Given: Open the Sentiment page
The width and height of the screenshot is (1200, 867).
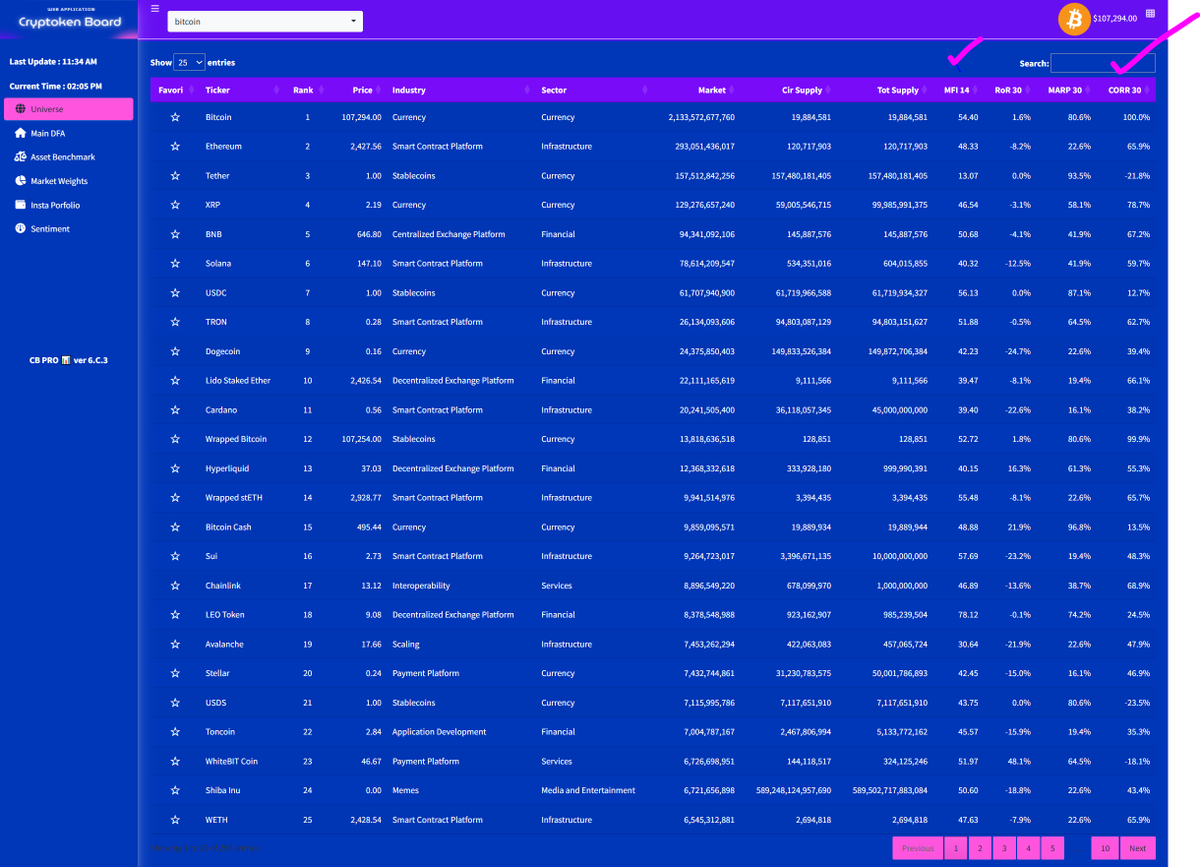Looking at the screenshot, I should point(68,229).
